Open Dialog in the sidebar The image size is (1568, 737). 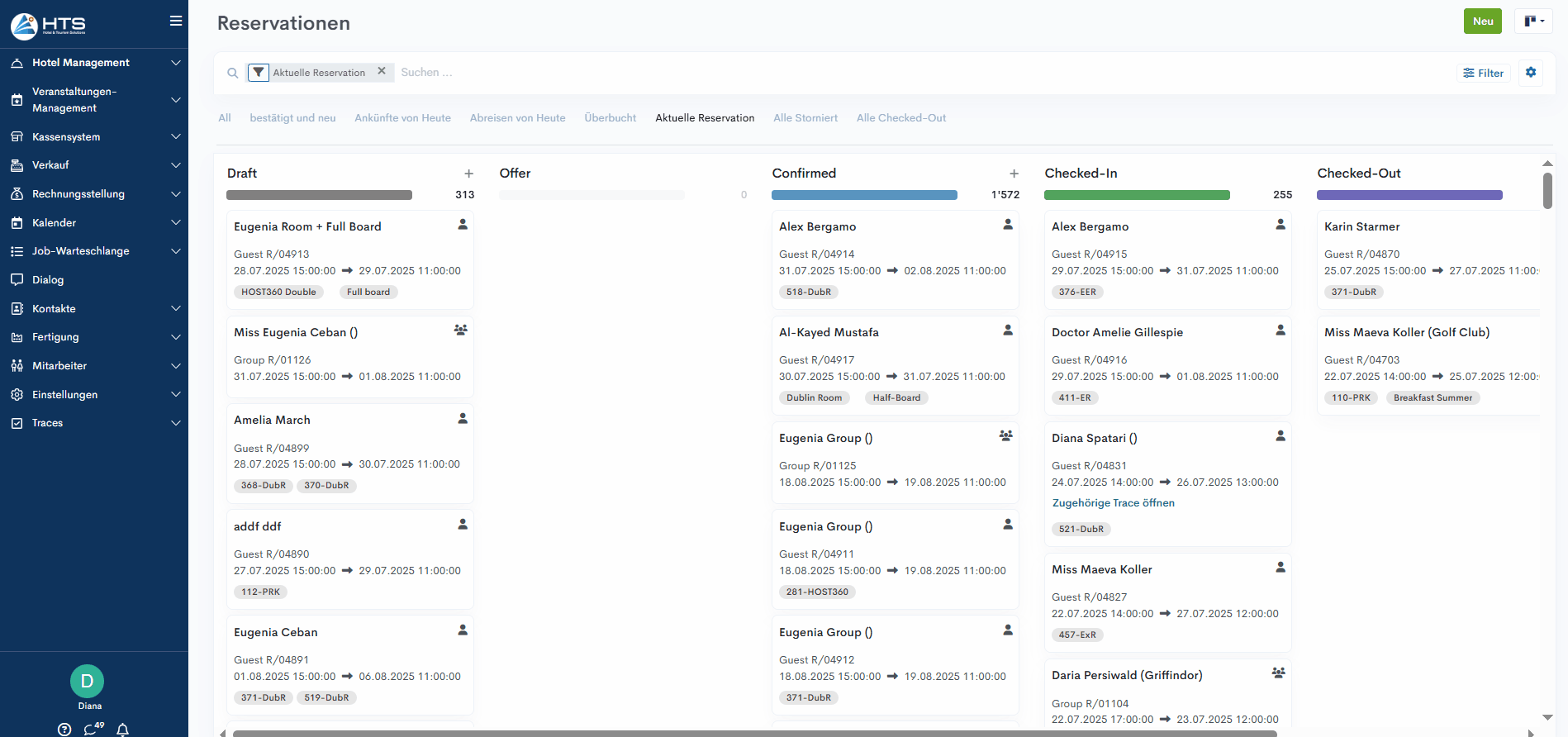pyautogui.click(x=48, y=280)
